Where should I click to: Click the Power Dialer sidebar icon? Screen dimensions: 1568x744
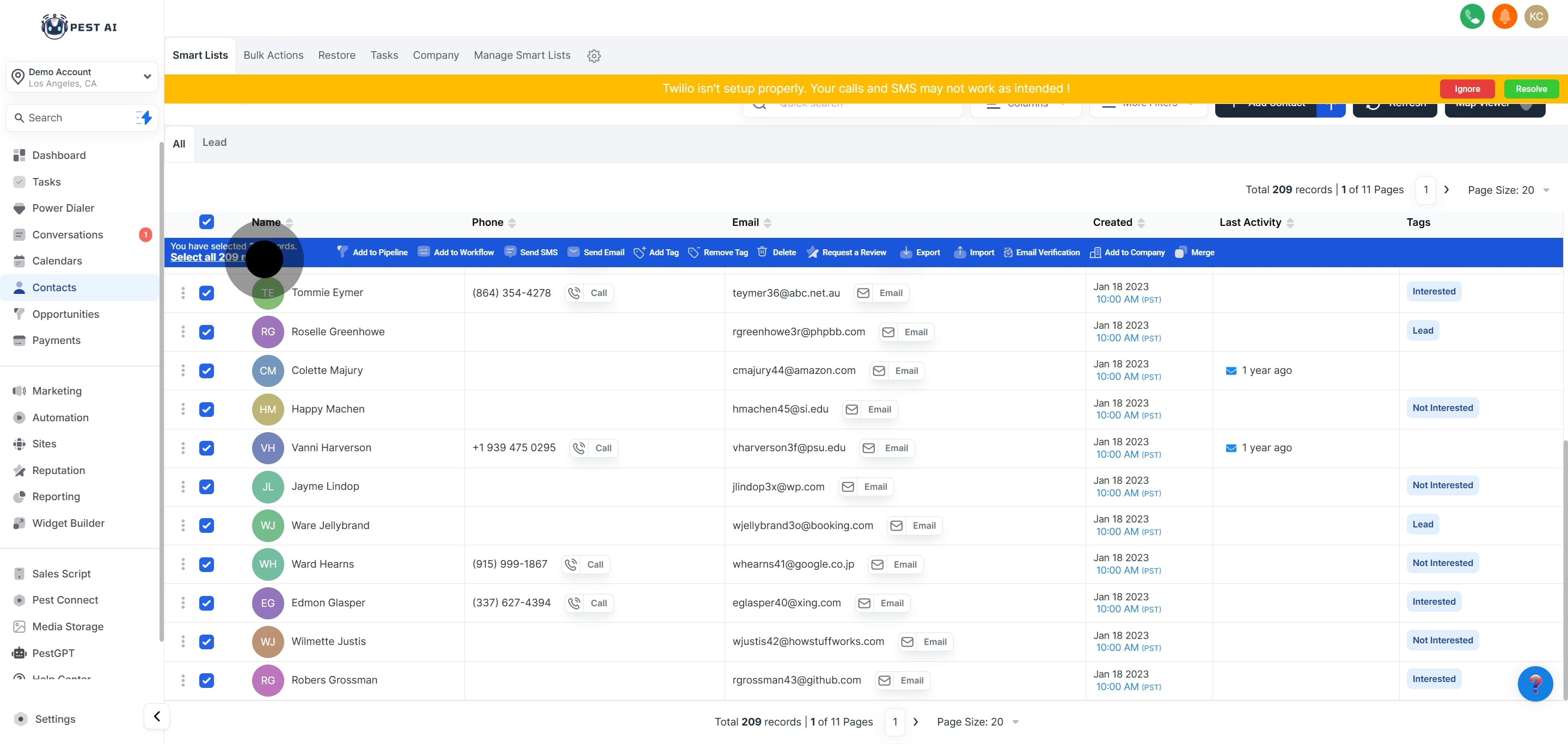click(20, 208)
